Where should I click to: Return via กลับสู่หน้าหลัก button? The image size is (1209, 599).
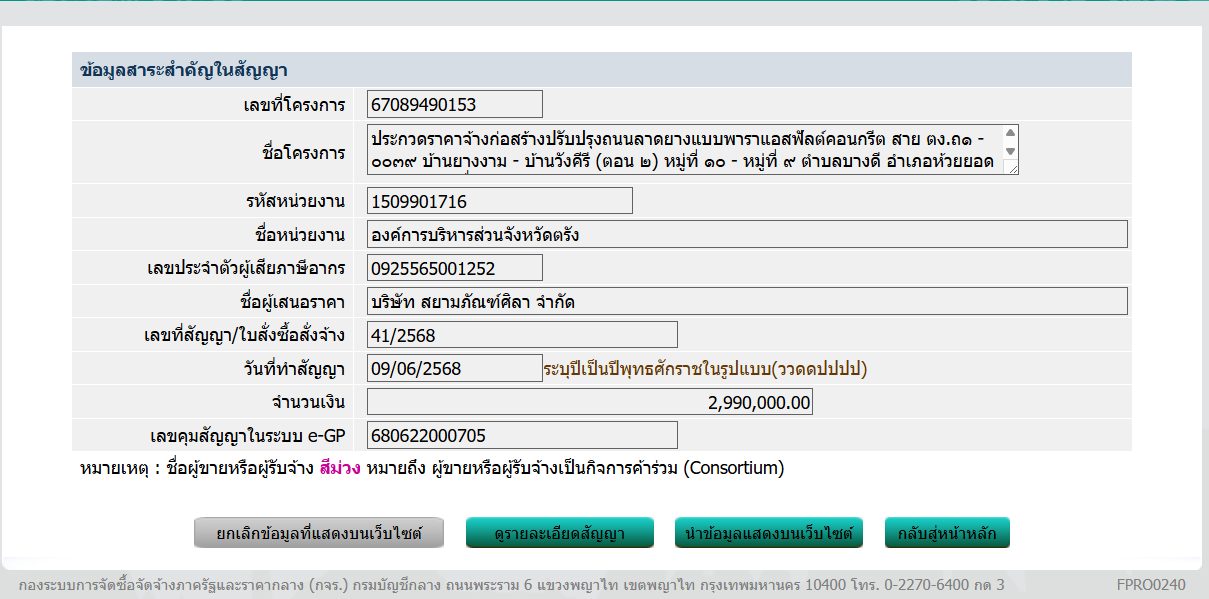(947, 533)
